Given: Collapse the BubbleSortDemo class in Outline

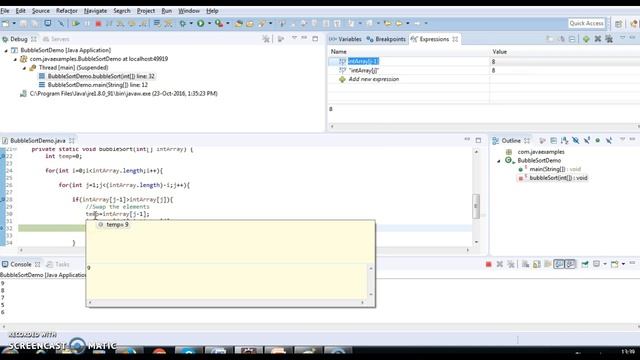Looking at the screenshot, I should pos(498,161).
